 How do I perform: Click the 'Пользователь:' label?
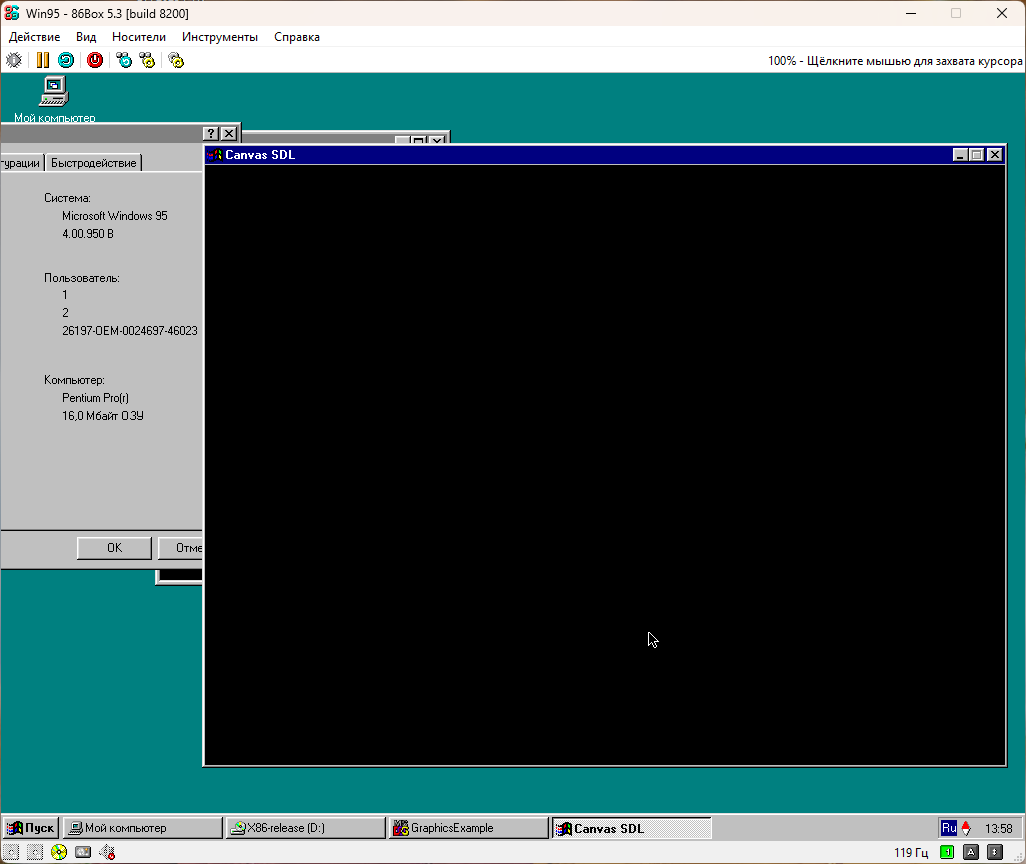tap(82, 278)
